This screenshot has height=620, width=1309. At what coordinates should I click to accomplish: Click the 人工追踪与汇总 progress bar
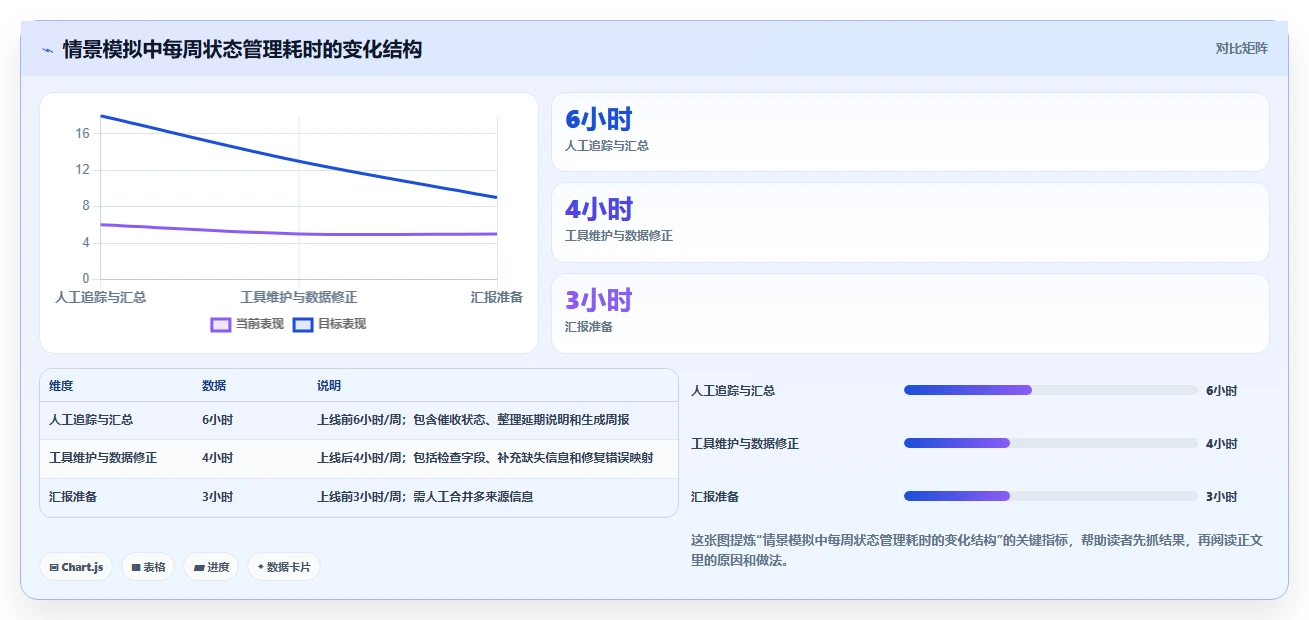click(x=1050, y=390)
